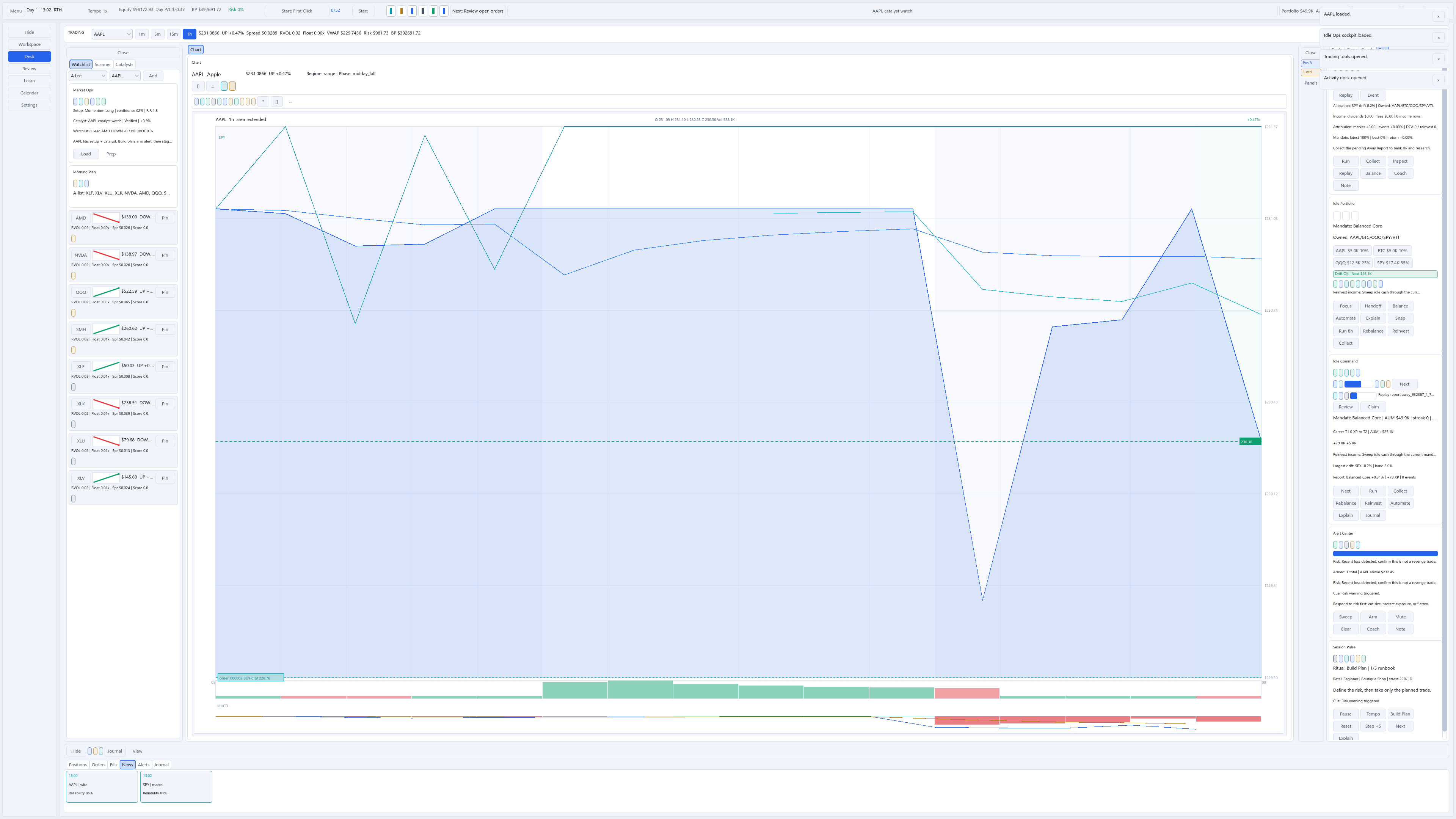Screen dimensions: 1456x819
Task: Pin the AMD watchlist row
Action: point(165,218)
